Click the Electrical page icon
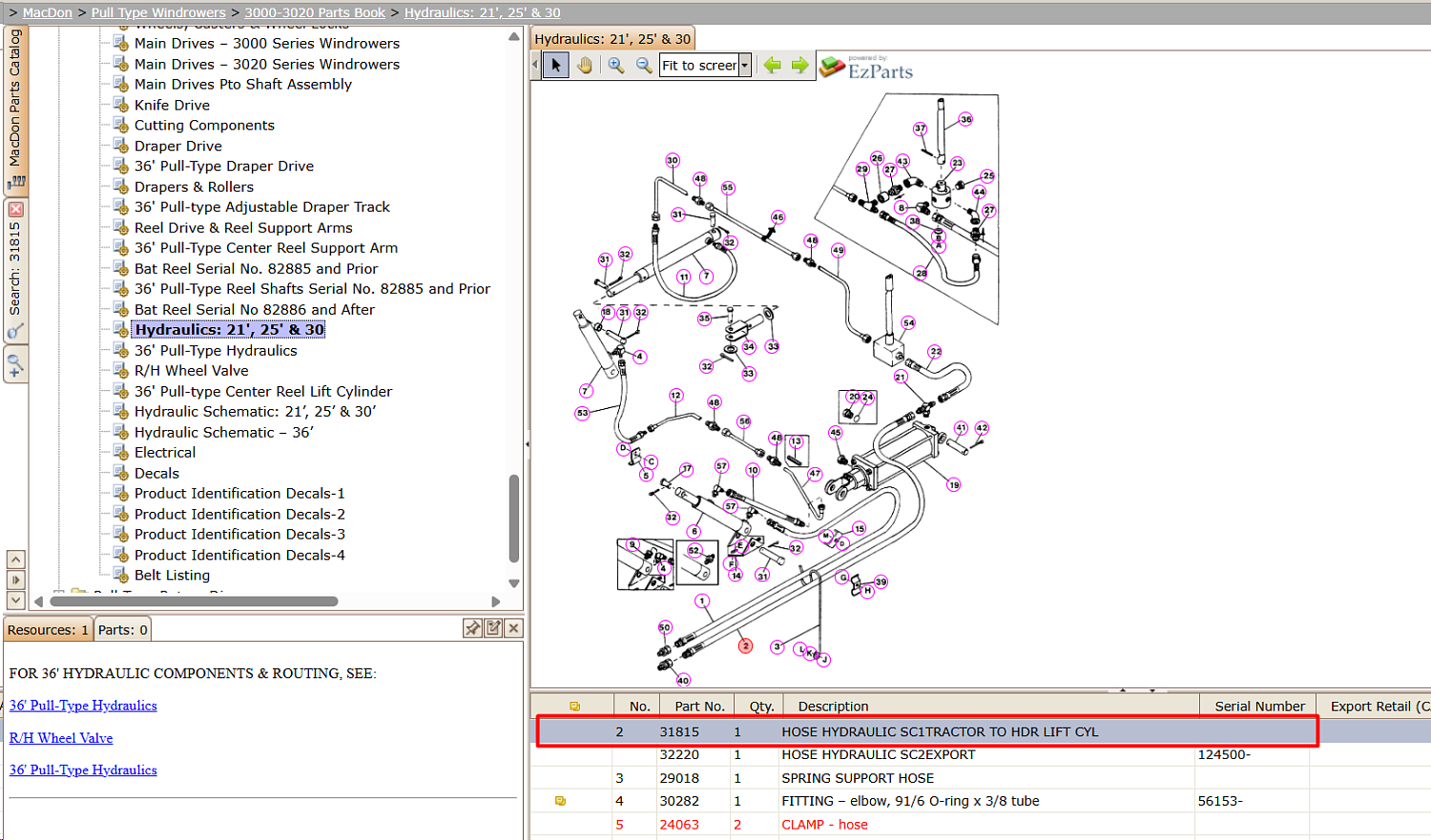 pyautogui.click(x=121, y=453)
